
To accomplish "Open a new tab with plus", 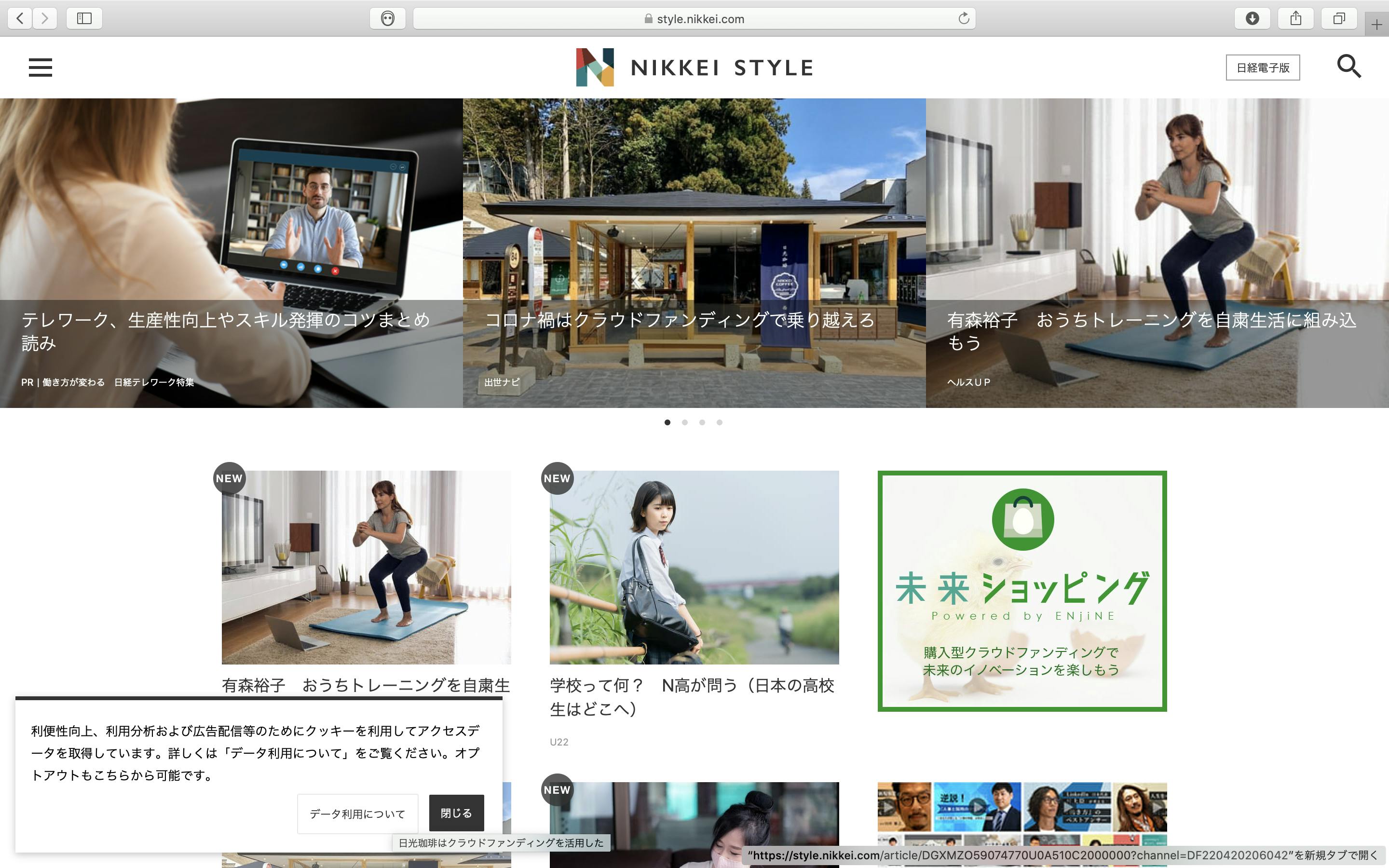I will click(1376, 25).
